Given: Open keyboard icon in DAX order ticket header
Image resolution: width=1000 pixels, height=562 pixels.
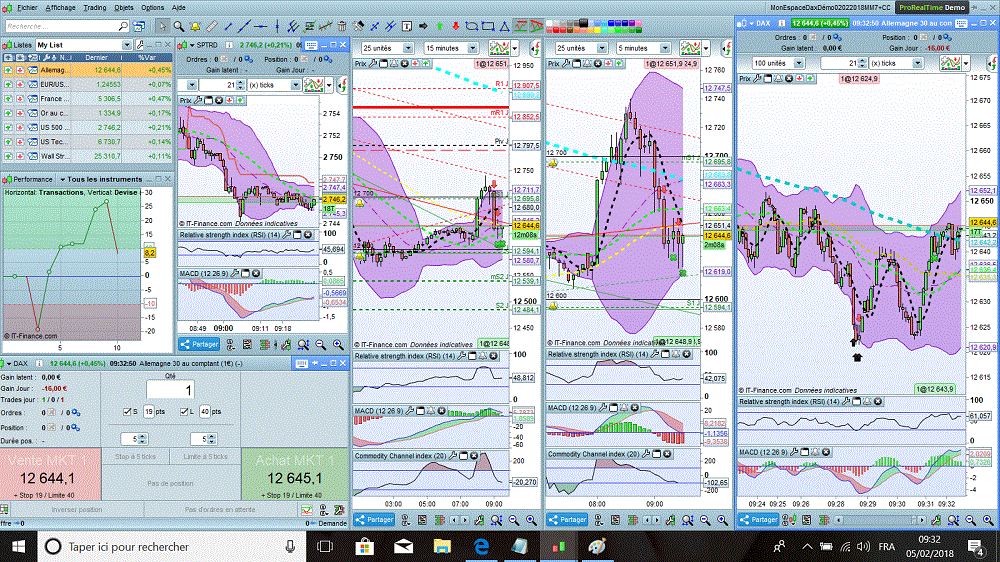Looking at the screenshot, I should (x=302, y=363).
